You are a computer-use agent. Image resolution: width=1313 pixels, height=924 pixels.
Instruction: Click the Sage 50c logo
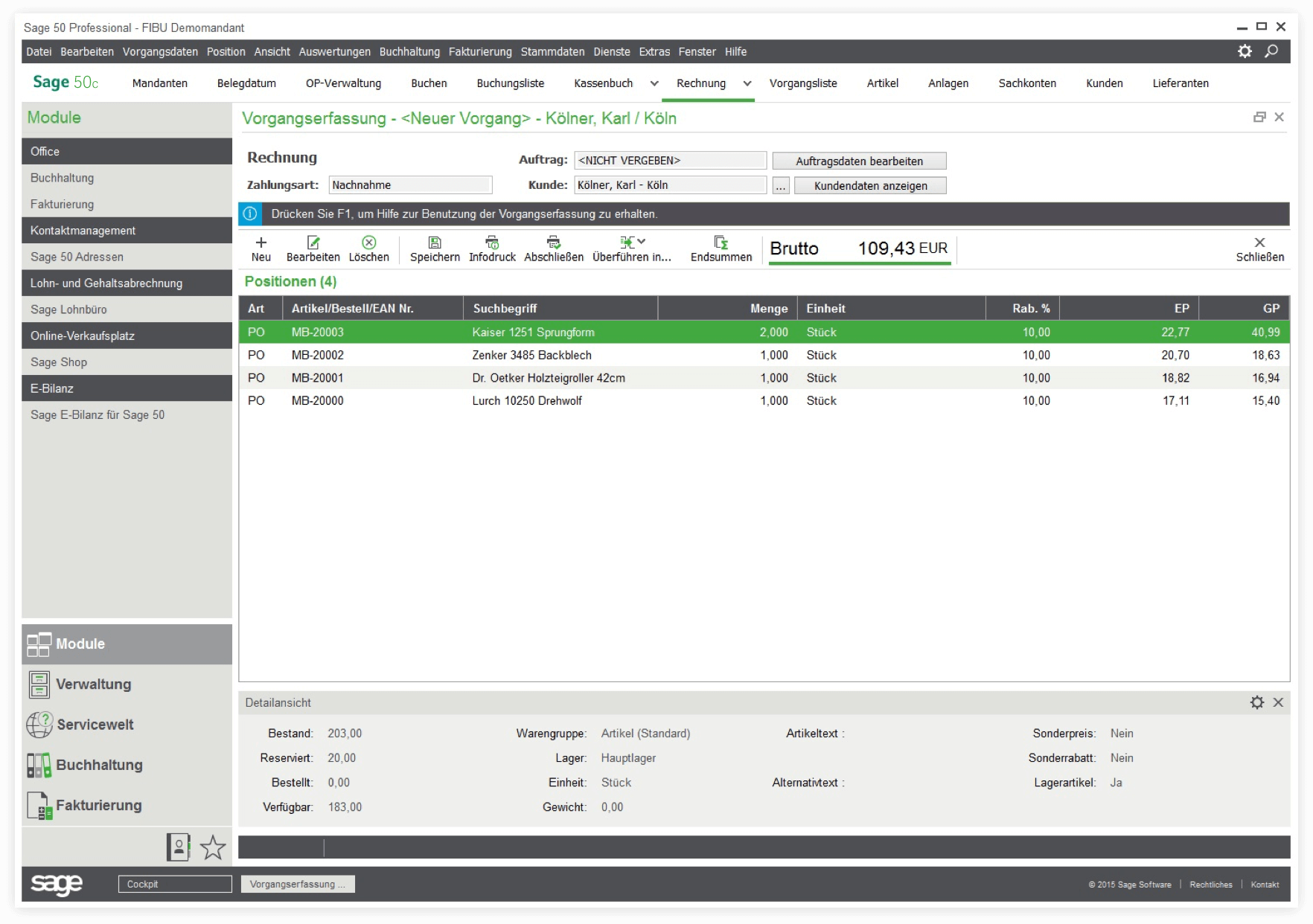click(66, 83)
